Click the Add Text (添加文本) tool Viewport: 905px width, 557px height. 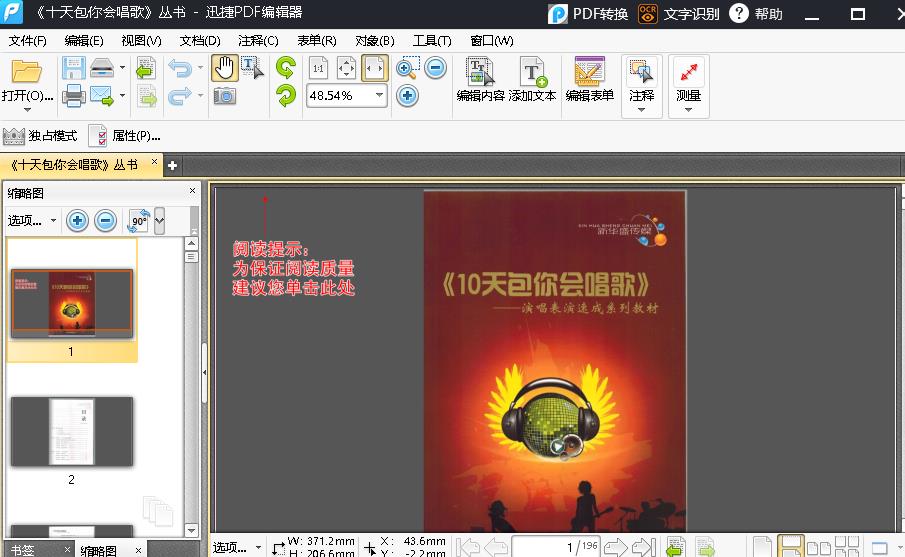tap(532, 80)
